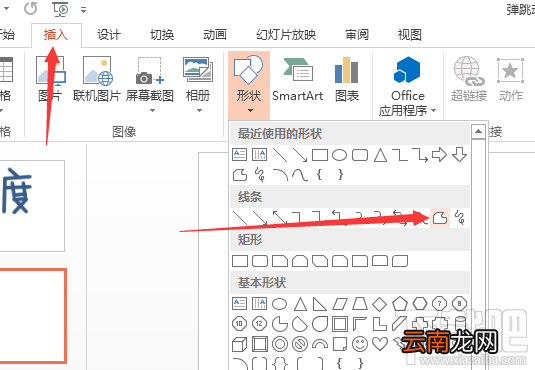The image size is (535, 370).
Task: Open the 动画 tab
Action: click(215, 35)
